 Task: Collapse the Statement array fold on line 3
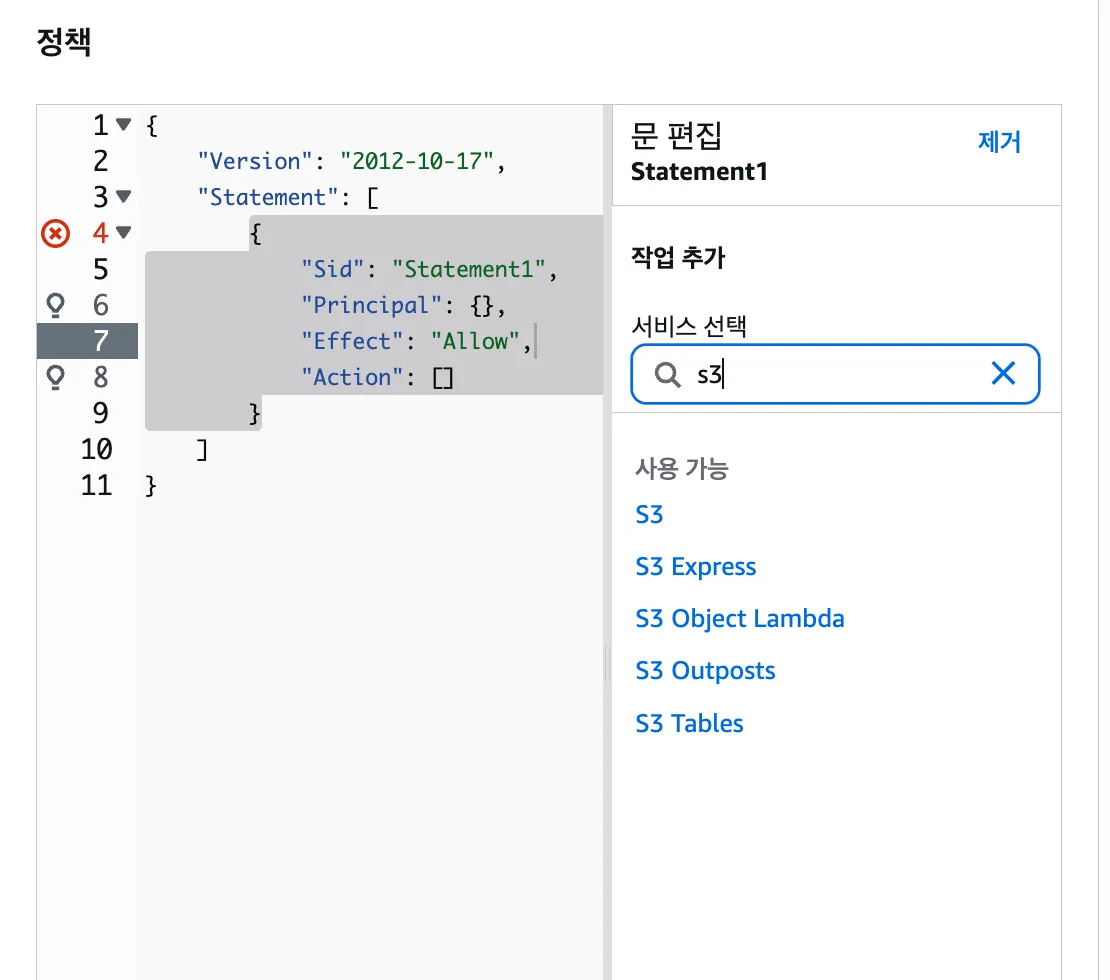123,196
